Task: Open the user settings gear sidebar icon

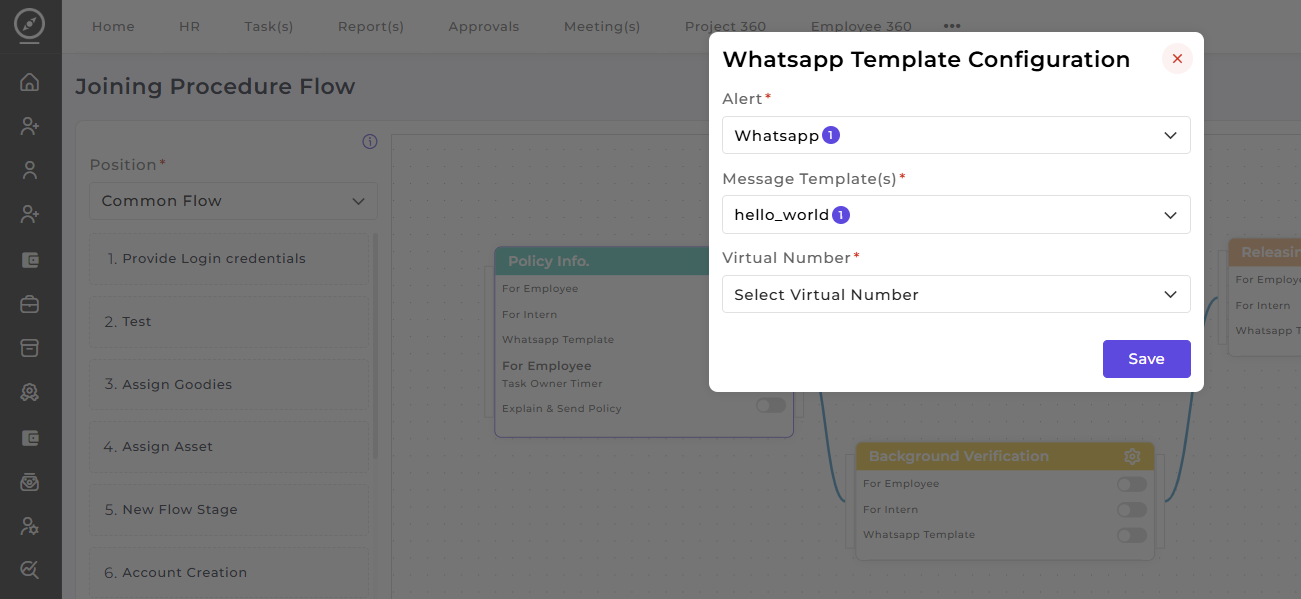Action: click(30, 526)
